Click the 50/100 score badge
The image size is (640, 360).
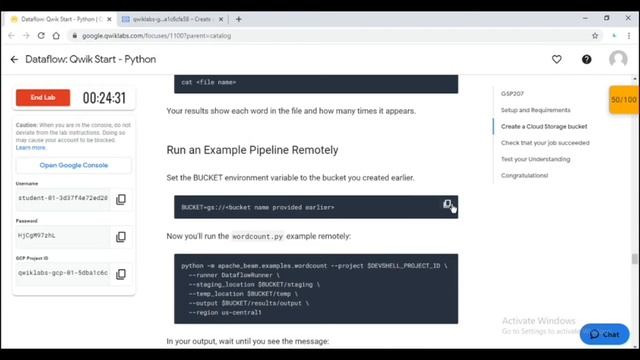pos(624,100)
